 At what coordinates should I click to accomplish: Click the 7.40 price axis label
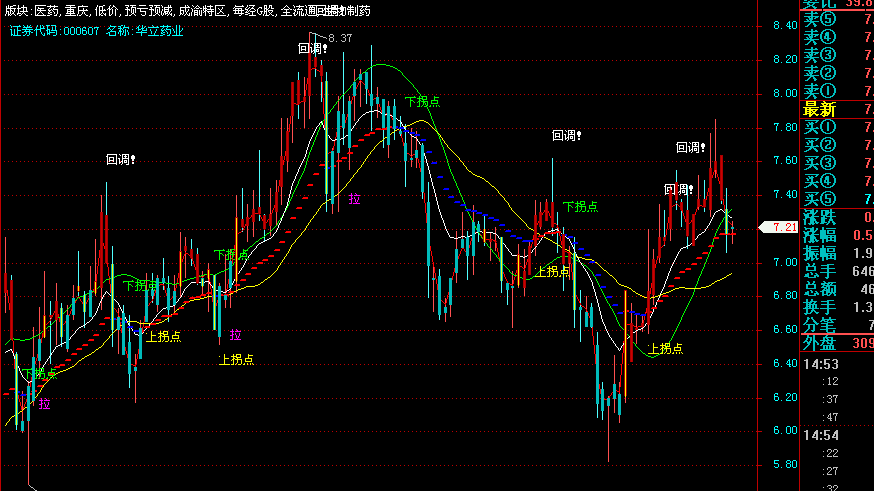tap(785, 195)
